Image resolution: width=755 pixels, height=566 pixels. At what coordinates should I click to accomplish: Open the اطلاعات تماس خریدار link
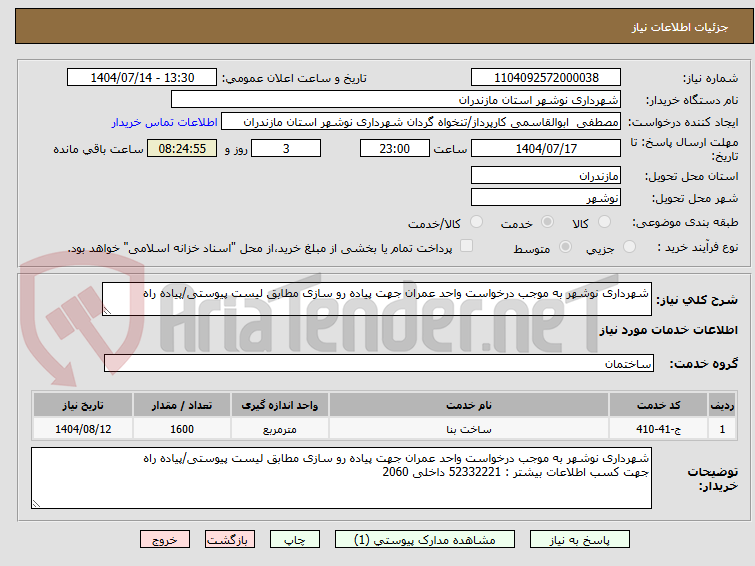click(x=165, y=122)
